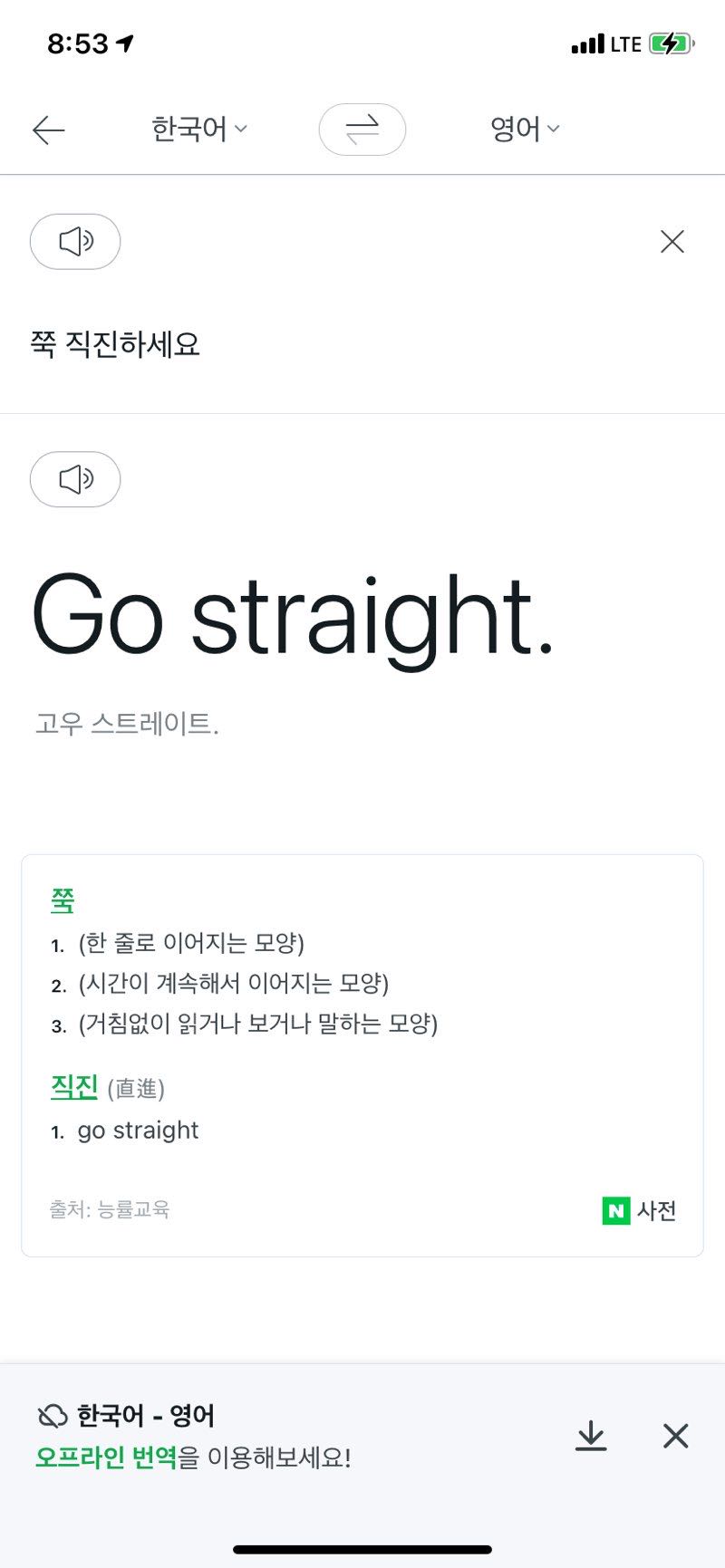The height and width of the screenshot is (1568, 725).
Task: Swap source and target languages
Action: [x=362, y=130]
